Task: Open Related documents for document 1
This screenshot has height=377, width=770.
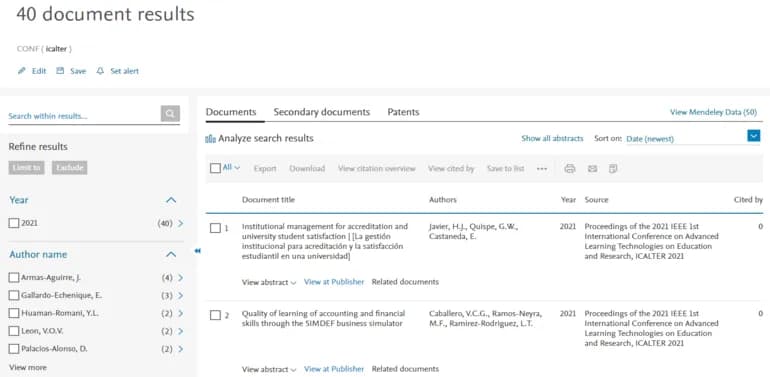Action: click(405, 282)
